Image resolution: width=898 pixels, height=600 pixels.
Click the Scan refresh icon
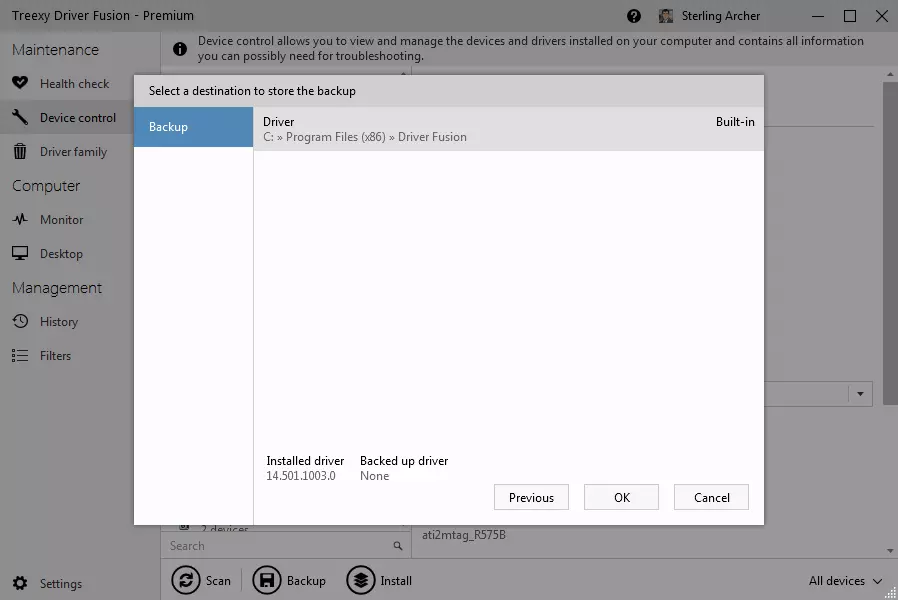tap(186, 581)
